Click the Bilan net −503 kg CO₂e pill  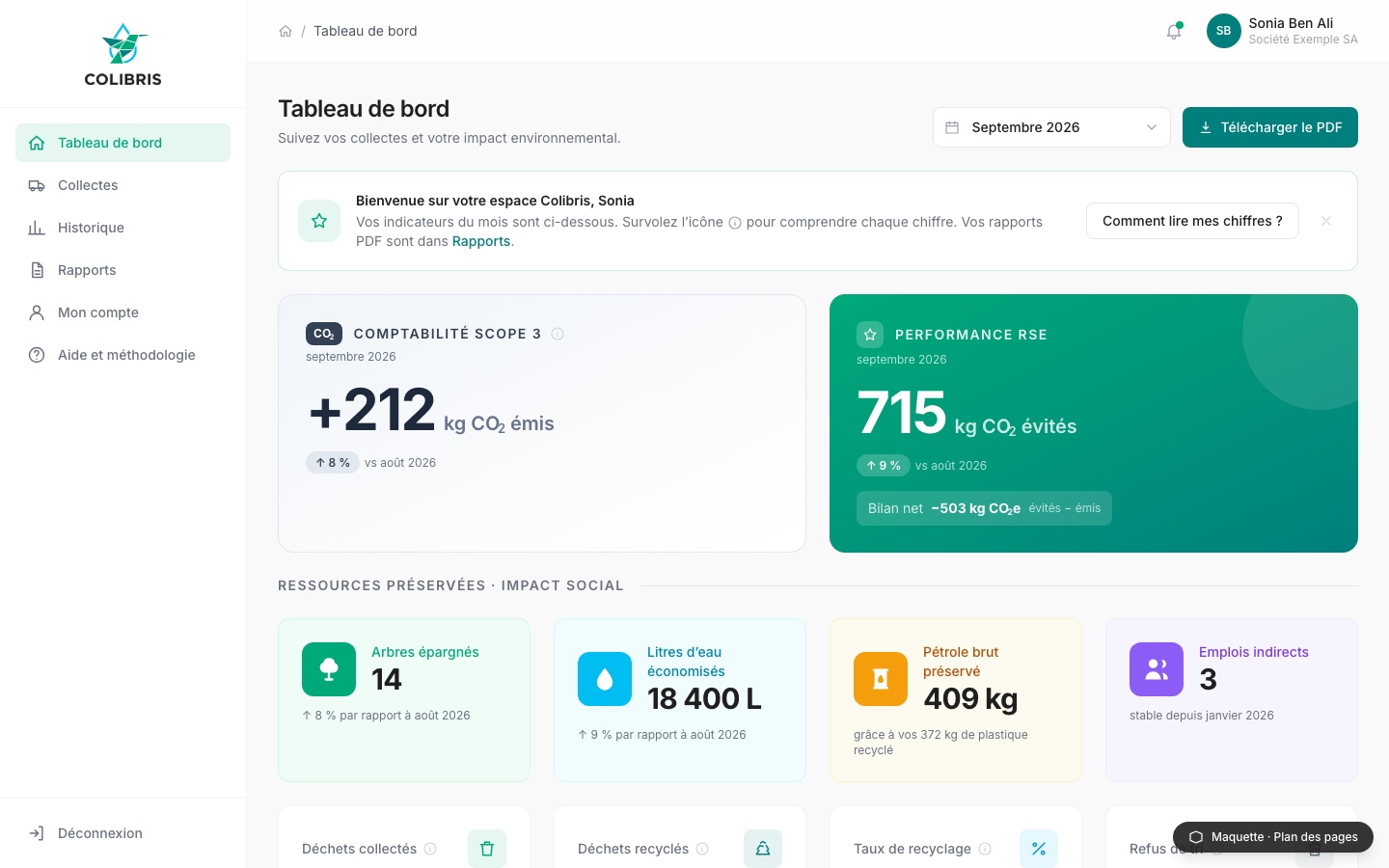[x=984, y=508]
